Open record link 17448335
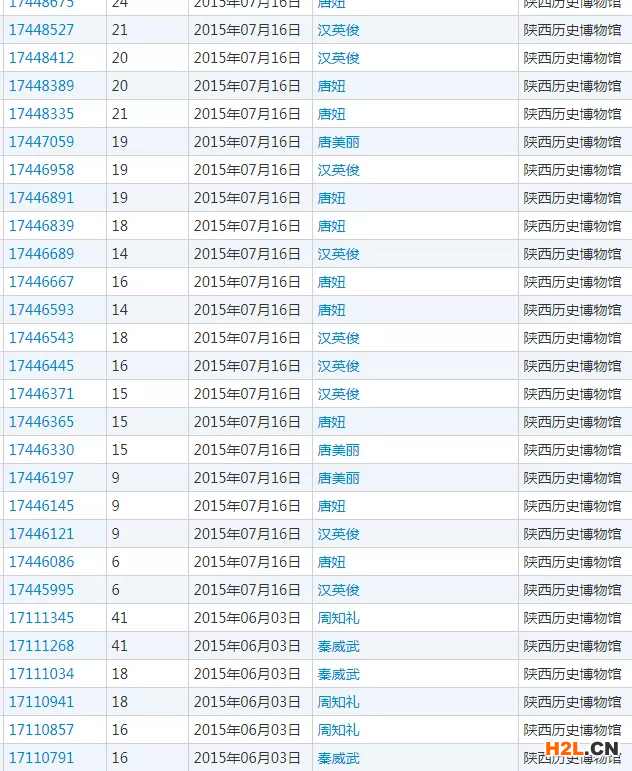Image resolution: width=632 pixels, height=771 pixels. pyautogui.click(x=41, y=114)
